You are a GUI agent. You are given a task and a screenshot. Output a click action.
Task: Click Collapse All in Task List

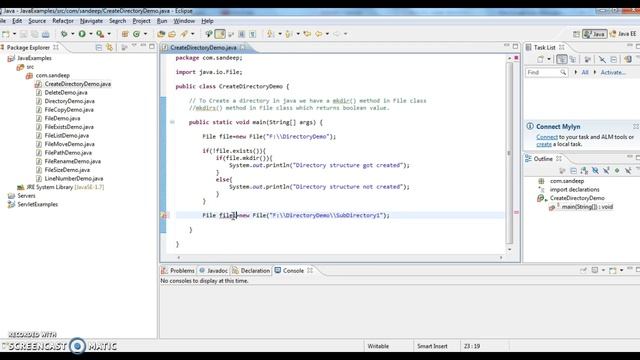(x=613, y=60)
